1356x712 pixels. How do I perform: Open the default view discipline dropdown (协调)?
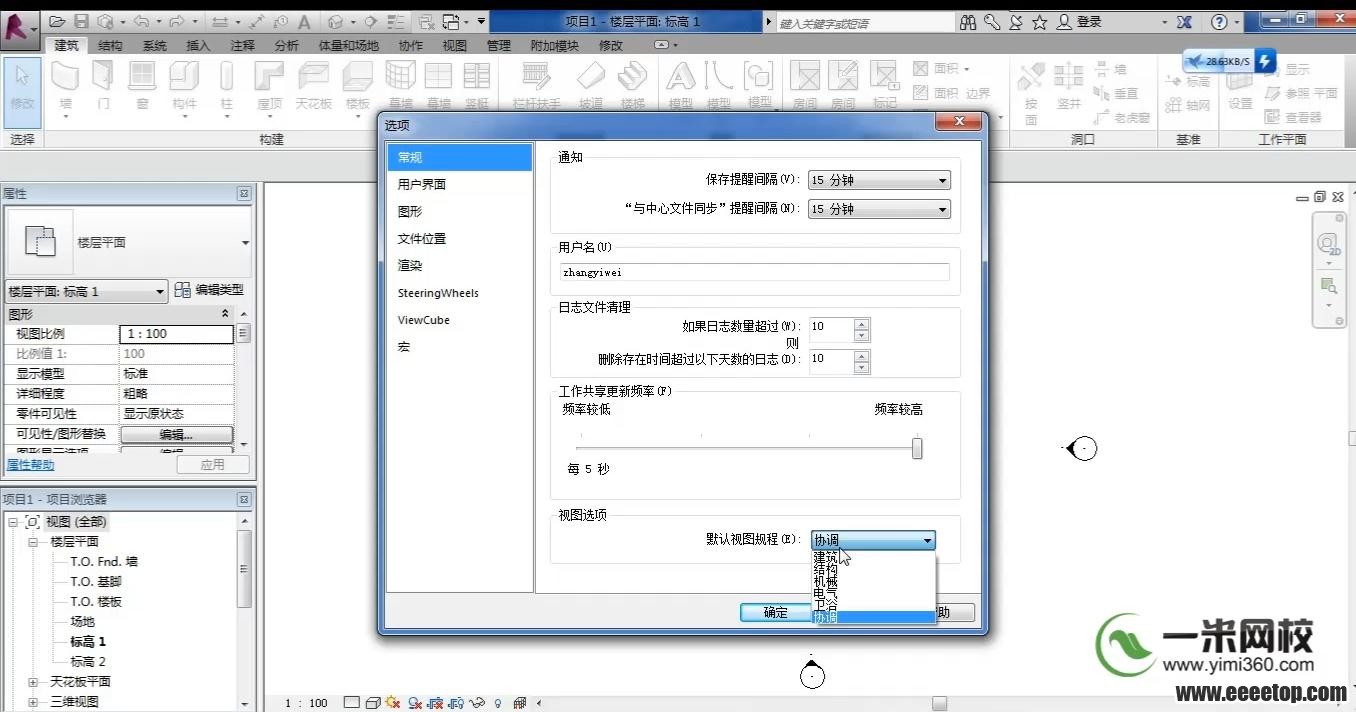click(x=873, y=540)
